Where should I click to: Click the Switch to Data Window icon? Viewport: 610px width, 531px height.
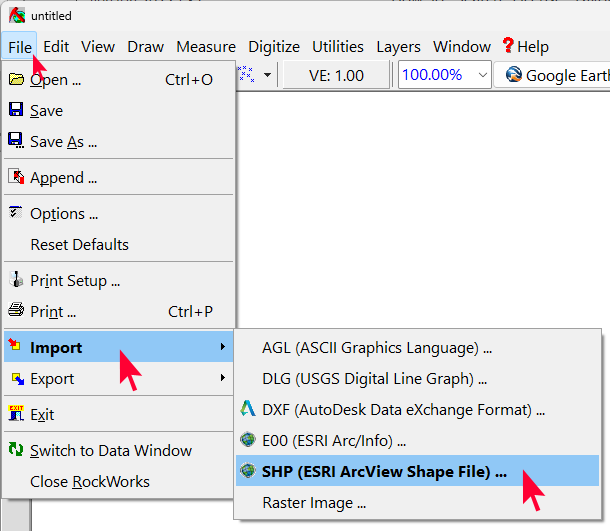point(16,450)
